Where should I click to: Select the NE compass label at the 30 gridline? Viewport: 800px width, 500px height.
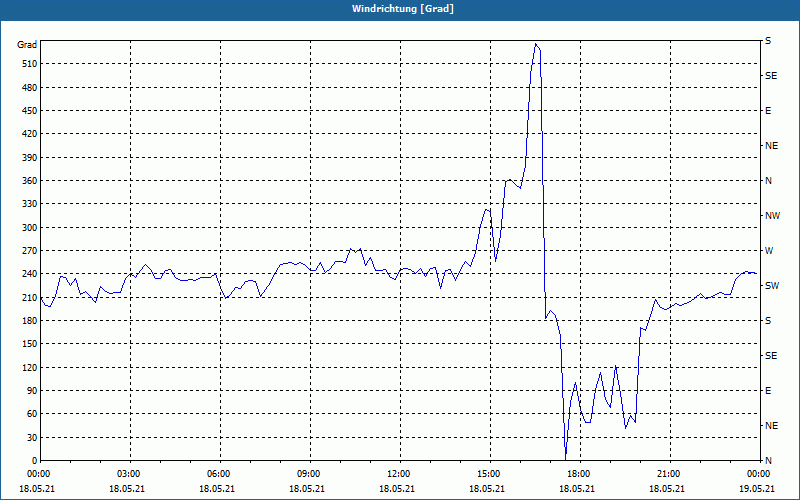pyautogui.click(x=771, y=426)
